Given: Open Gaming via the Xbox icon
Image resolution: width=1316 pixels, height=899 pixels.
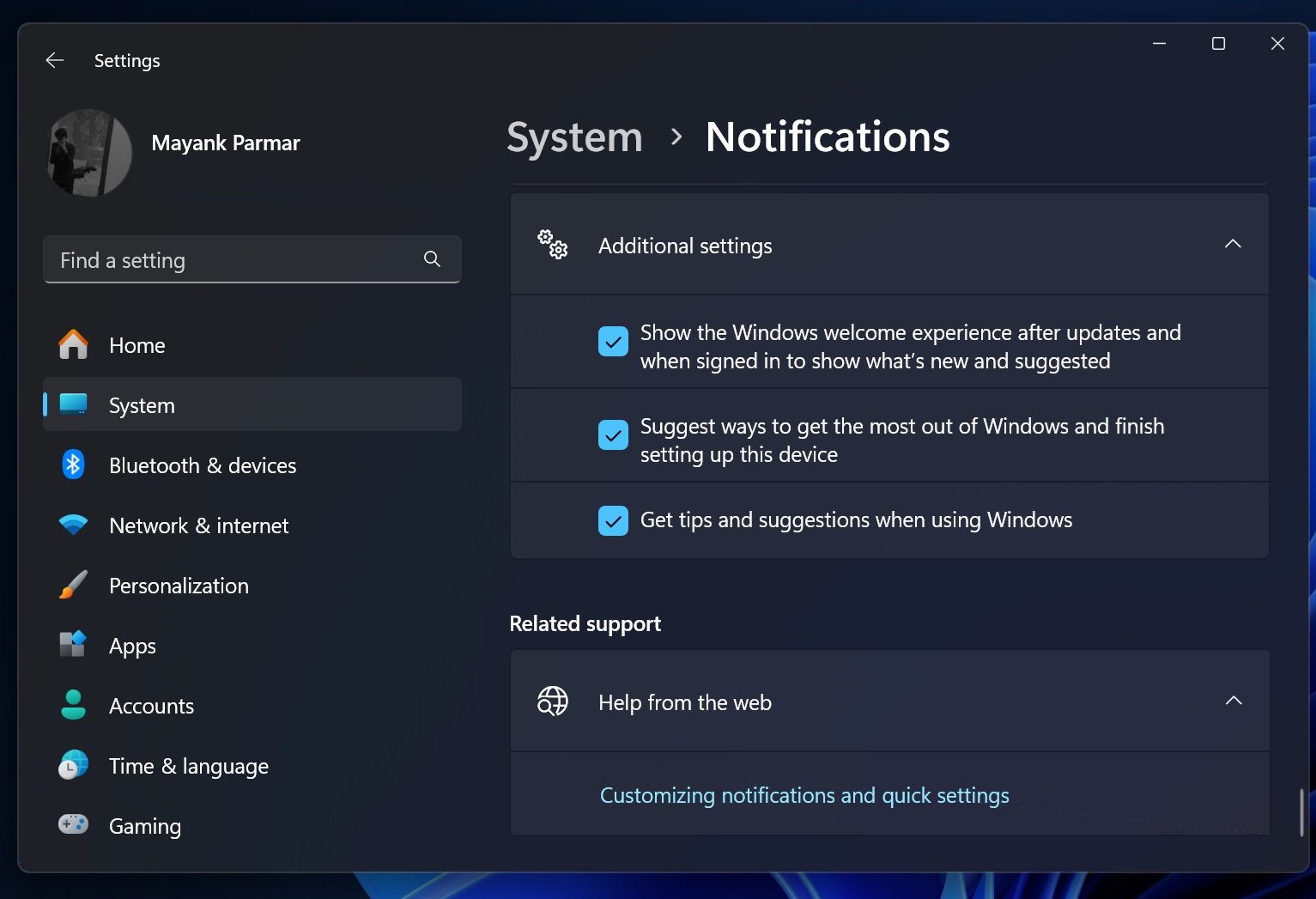Looking at the screenshot, I should pyautogui.click(x=73, y=824).
